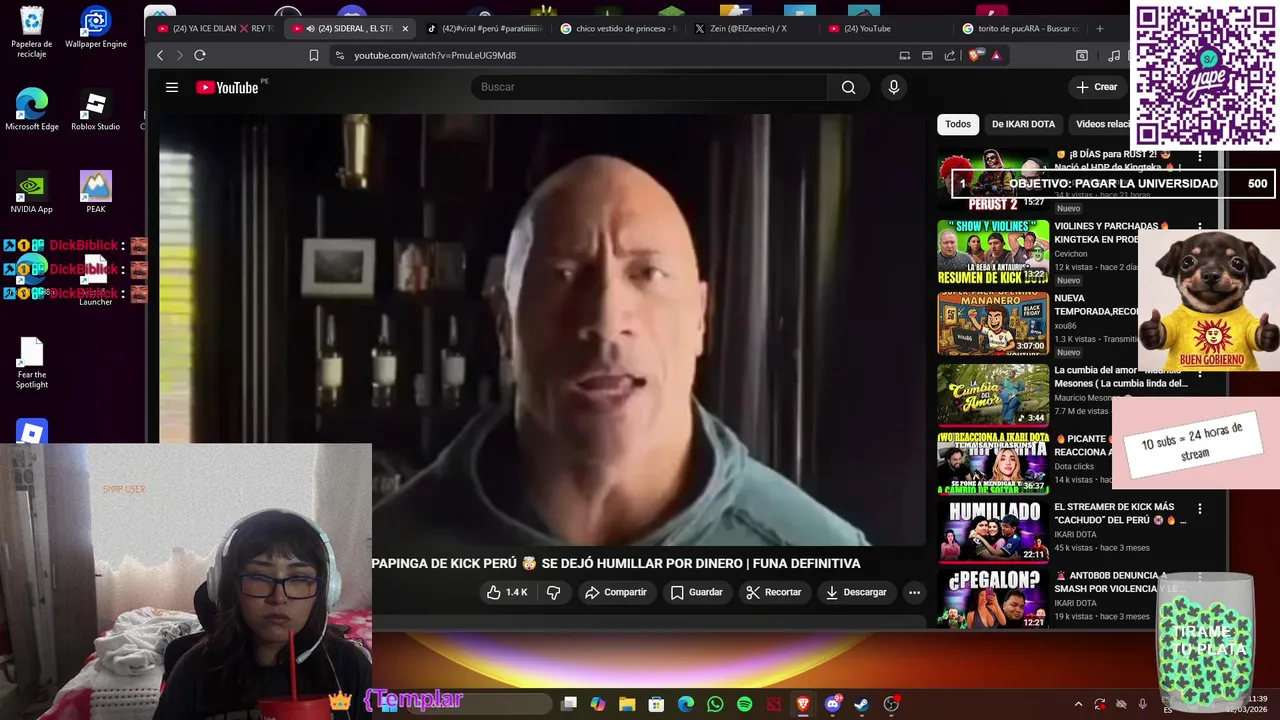1280x720 pixels.
Task: Open Discord from the taskbar
Action: click(832, 704)
